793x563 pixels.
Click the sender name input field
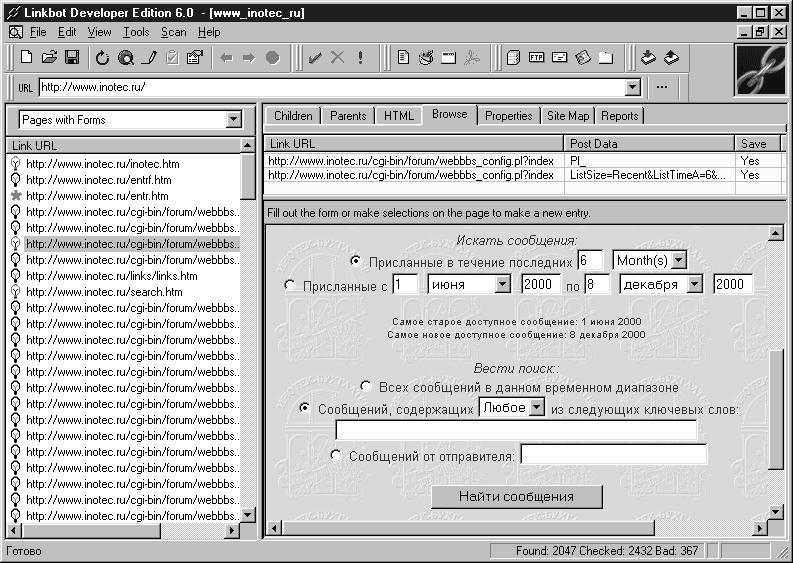tap(613, 454)
